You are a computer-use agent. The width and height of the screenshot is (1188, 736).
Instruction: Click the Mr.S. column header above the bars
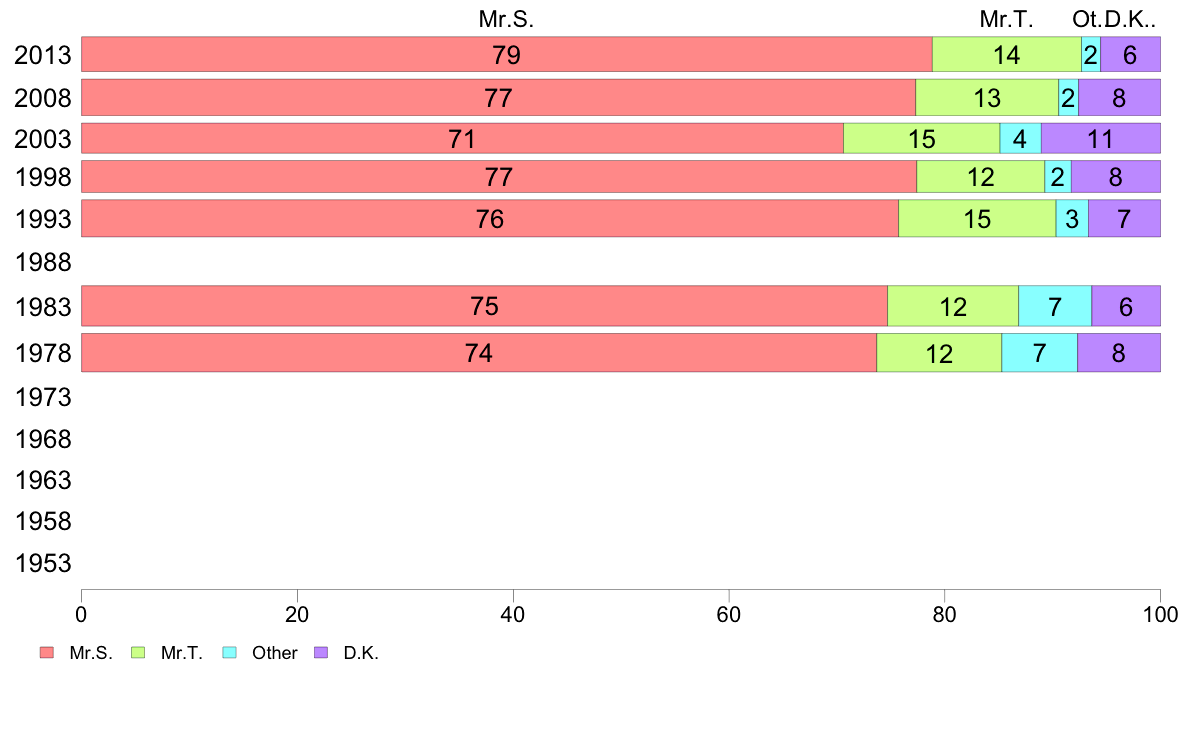[507, 19]
